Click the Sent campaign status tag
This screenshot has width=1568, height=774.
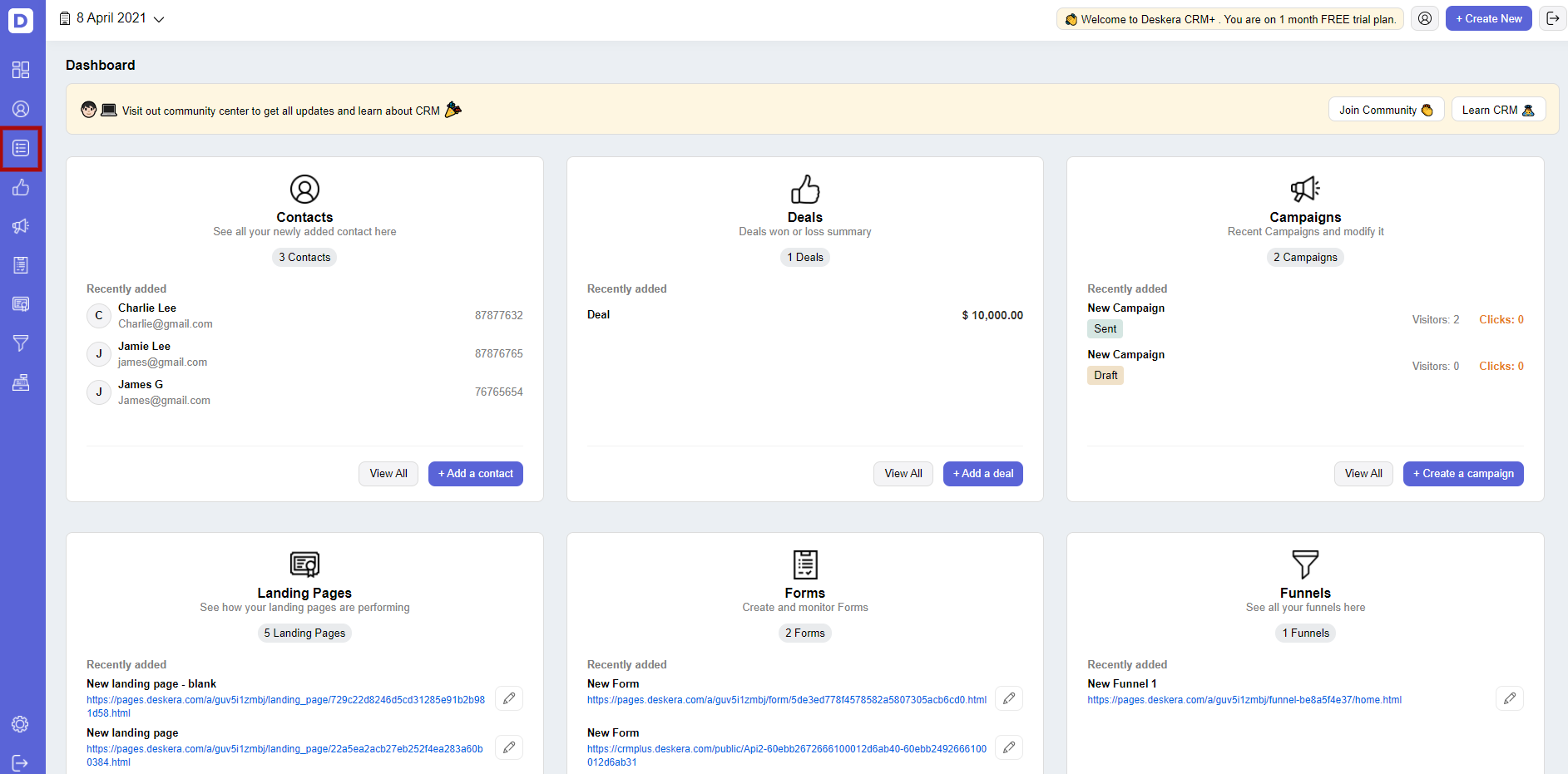click(x=1105, y=329)
